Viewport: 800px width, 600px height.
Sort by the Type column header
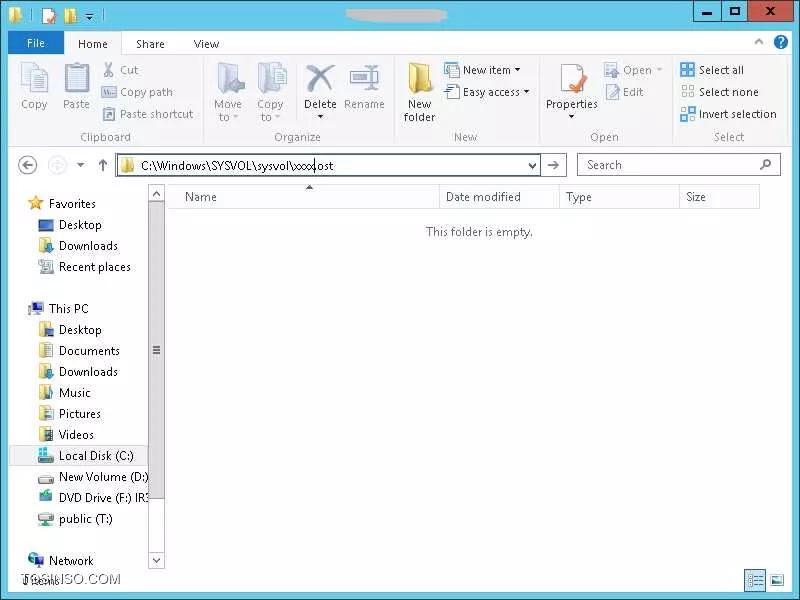click(619, 197)
